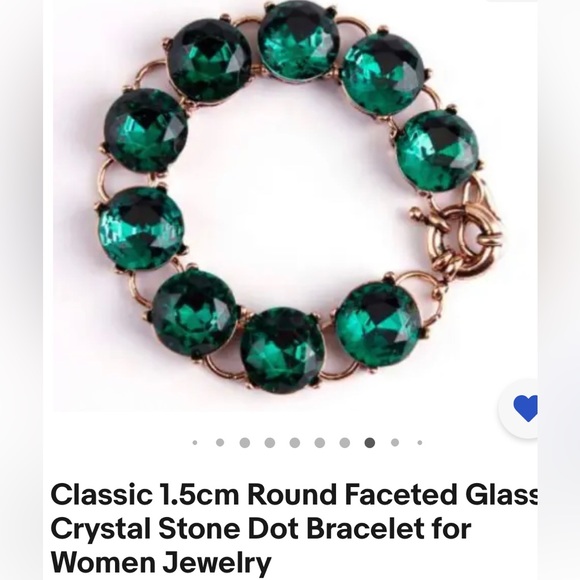Click the leftmost green crystal stone

141,229
